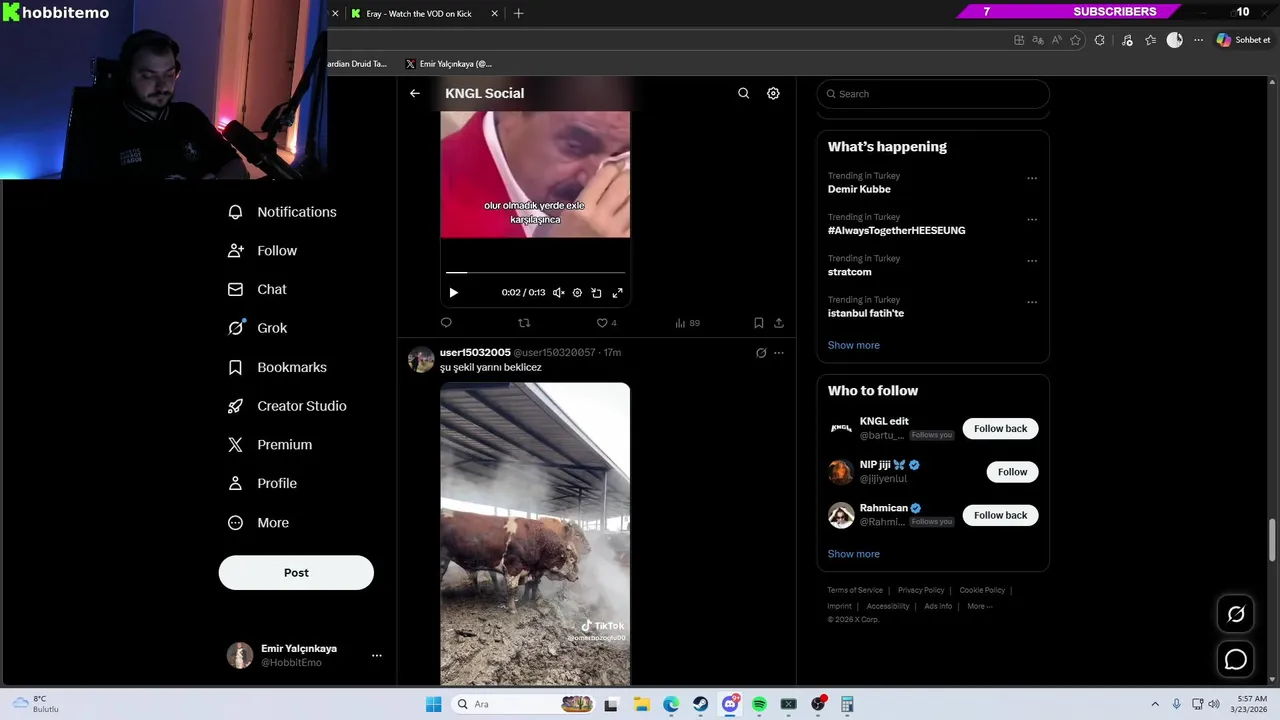Open floating messages chat button
The width and height of the screenshot is (1280, 720).
1236,660
